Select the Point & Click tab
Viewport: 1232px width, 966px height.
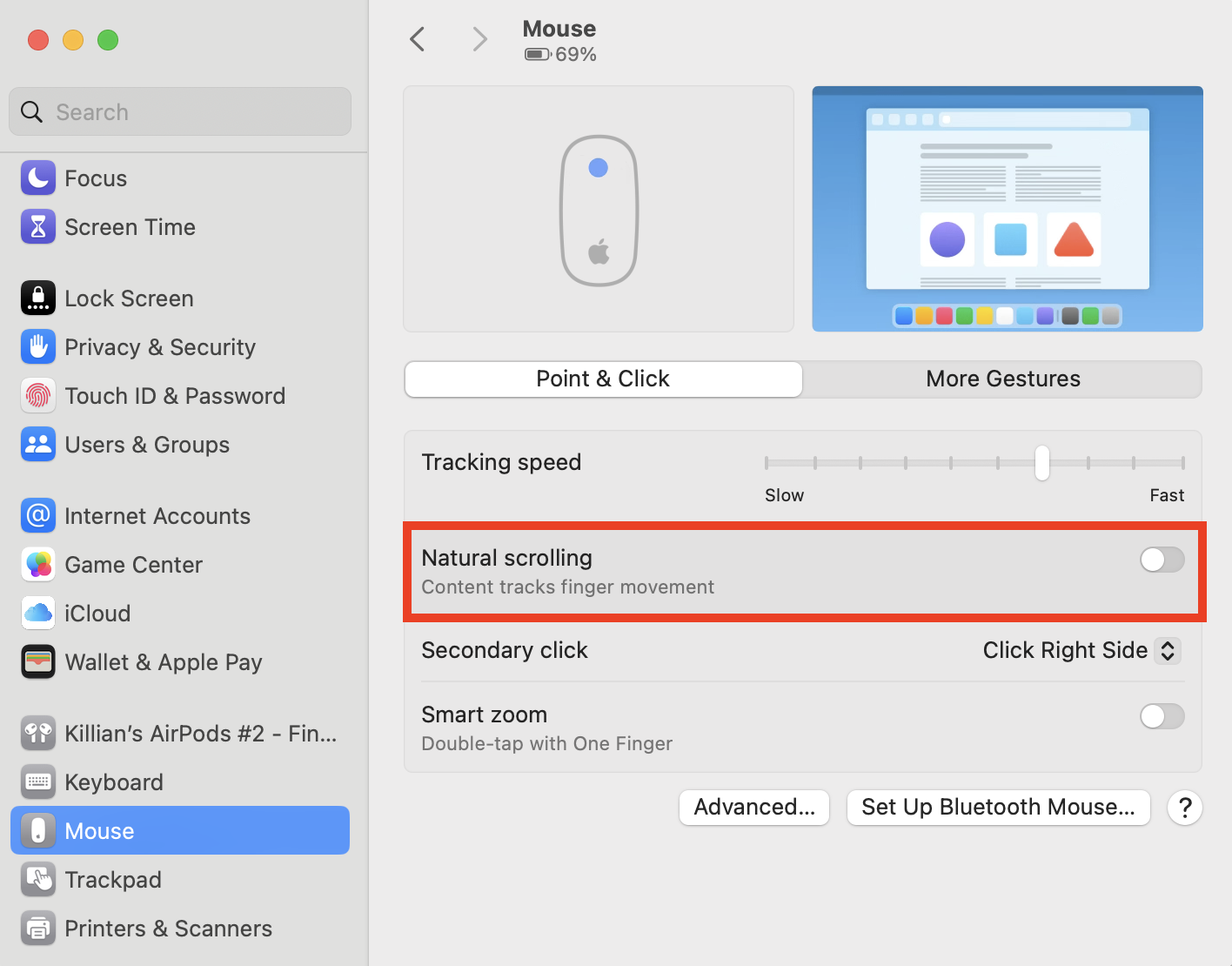(x=602, y=379)
